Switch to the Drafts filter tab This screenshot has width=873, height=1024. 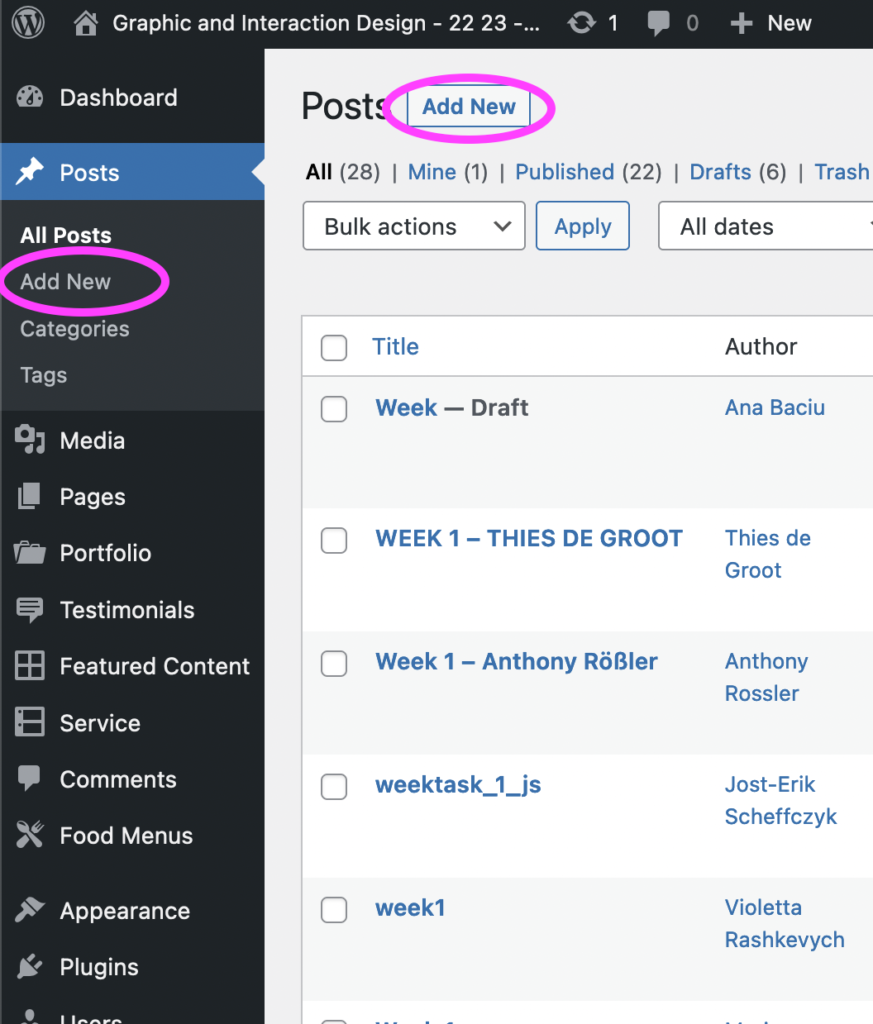point(720,172)
